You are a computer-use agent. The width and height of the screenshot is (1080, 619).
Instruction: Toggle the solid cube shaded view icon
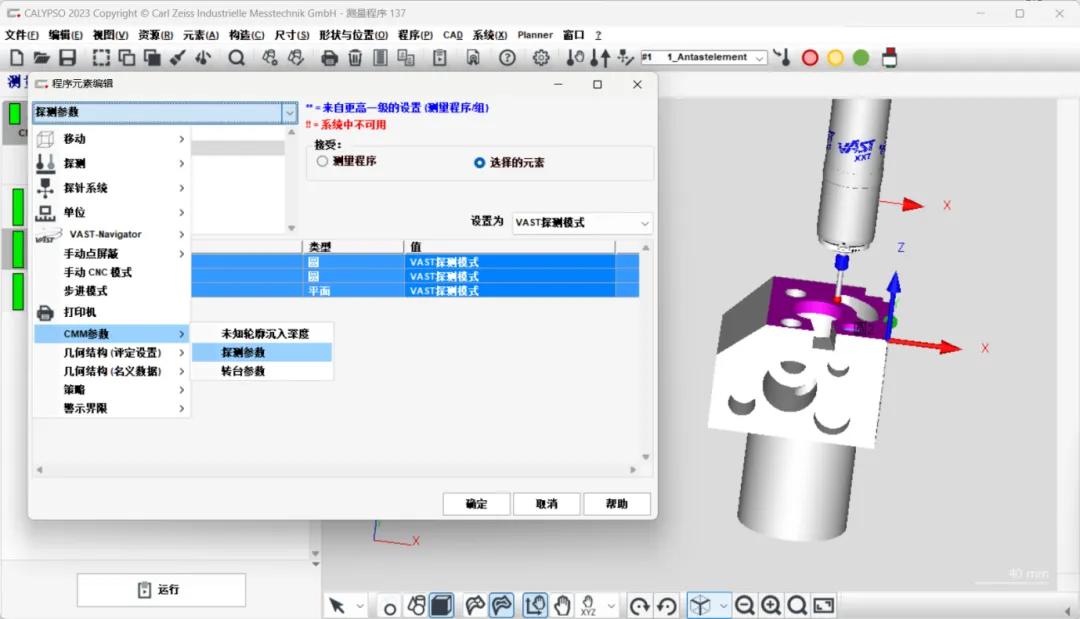coord(442,606)
